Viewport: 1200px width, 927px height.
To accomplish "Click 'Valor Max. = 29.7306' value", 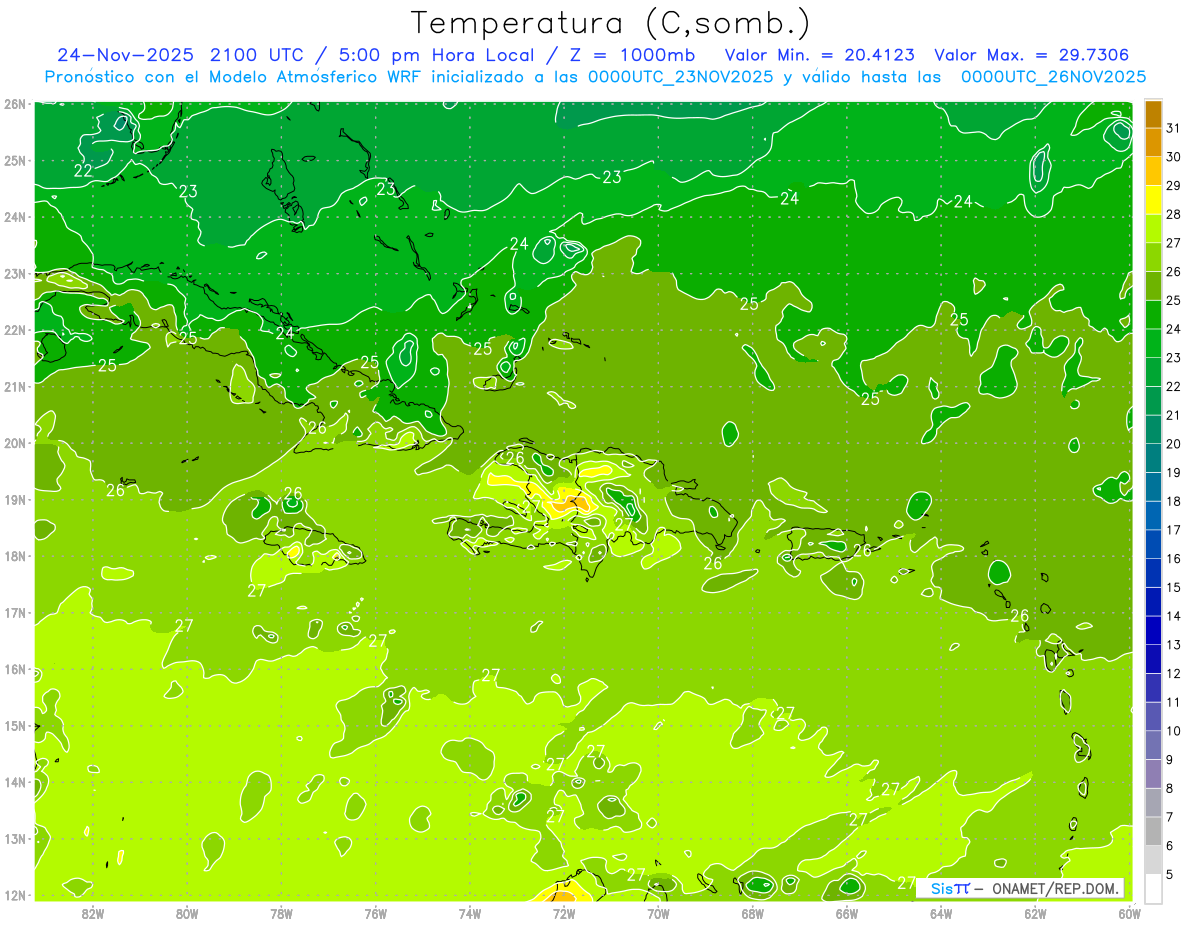I will (x=1031, y=55).
